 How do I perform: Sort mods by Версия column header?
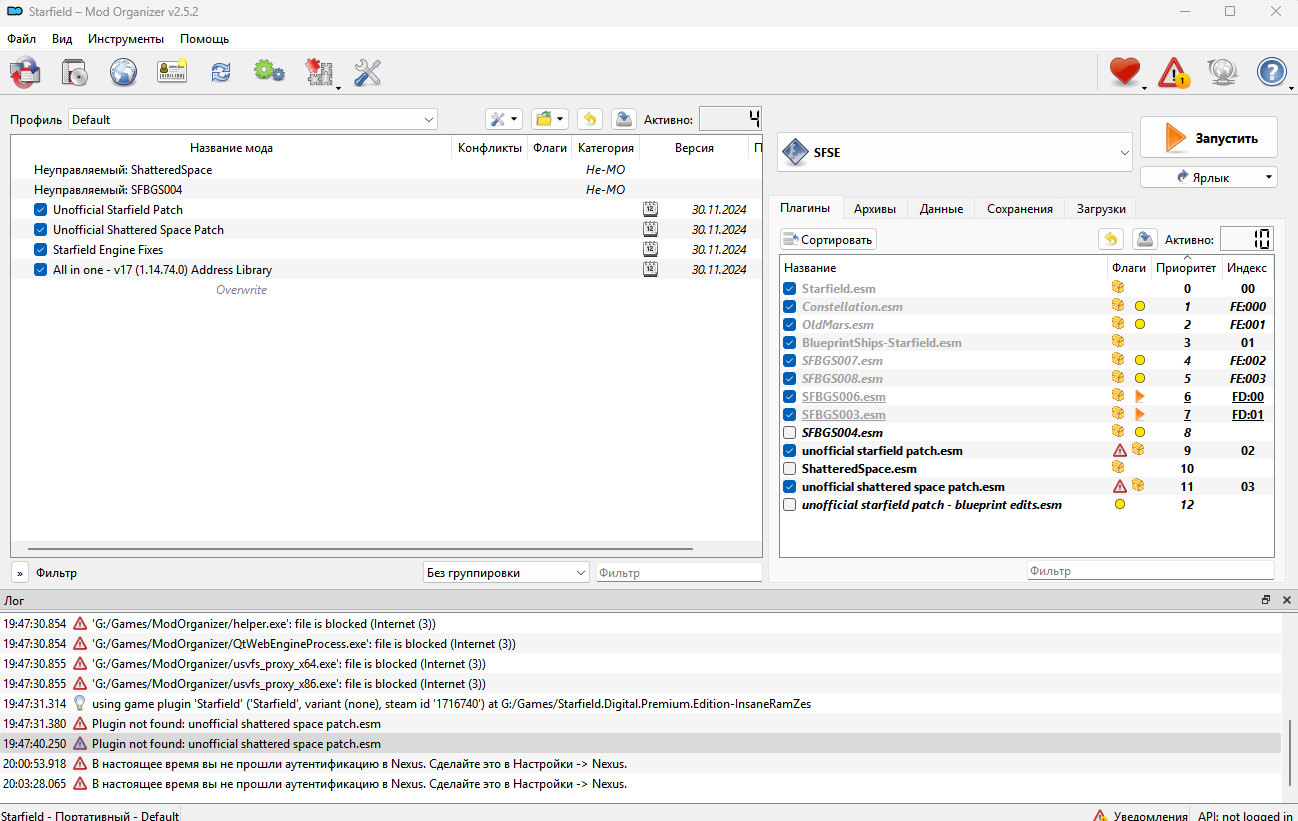tap(694, 148)
